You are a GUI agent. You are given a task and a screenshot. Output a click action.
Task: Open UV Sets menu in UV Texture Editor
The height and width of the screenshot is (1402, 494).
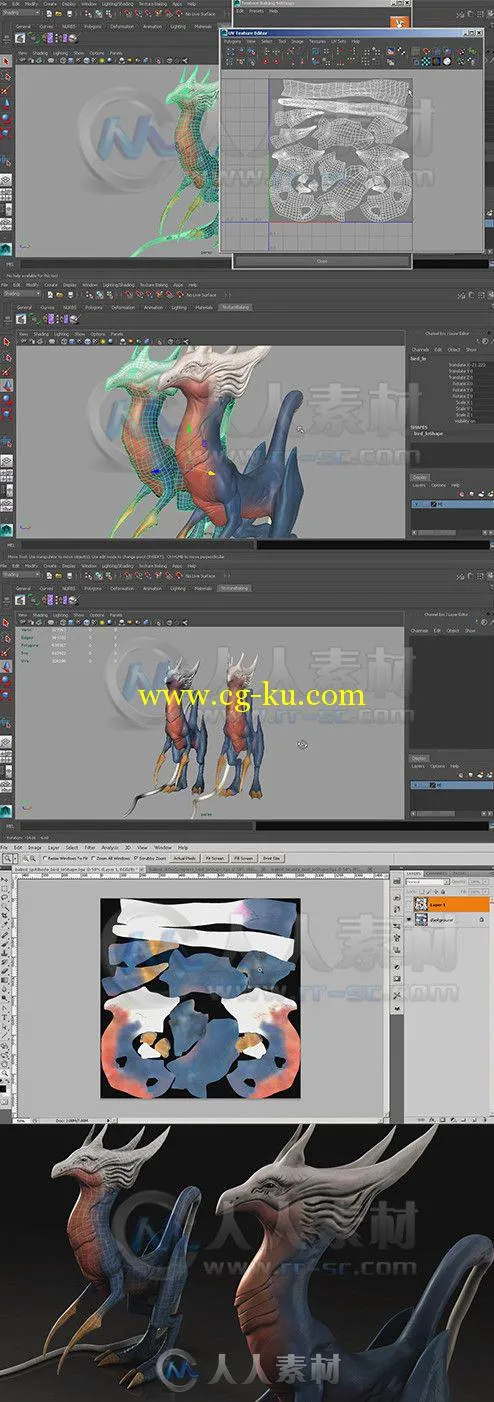pos(338,41)
